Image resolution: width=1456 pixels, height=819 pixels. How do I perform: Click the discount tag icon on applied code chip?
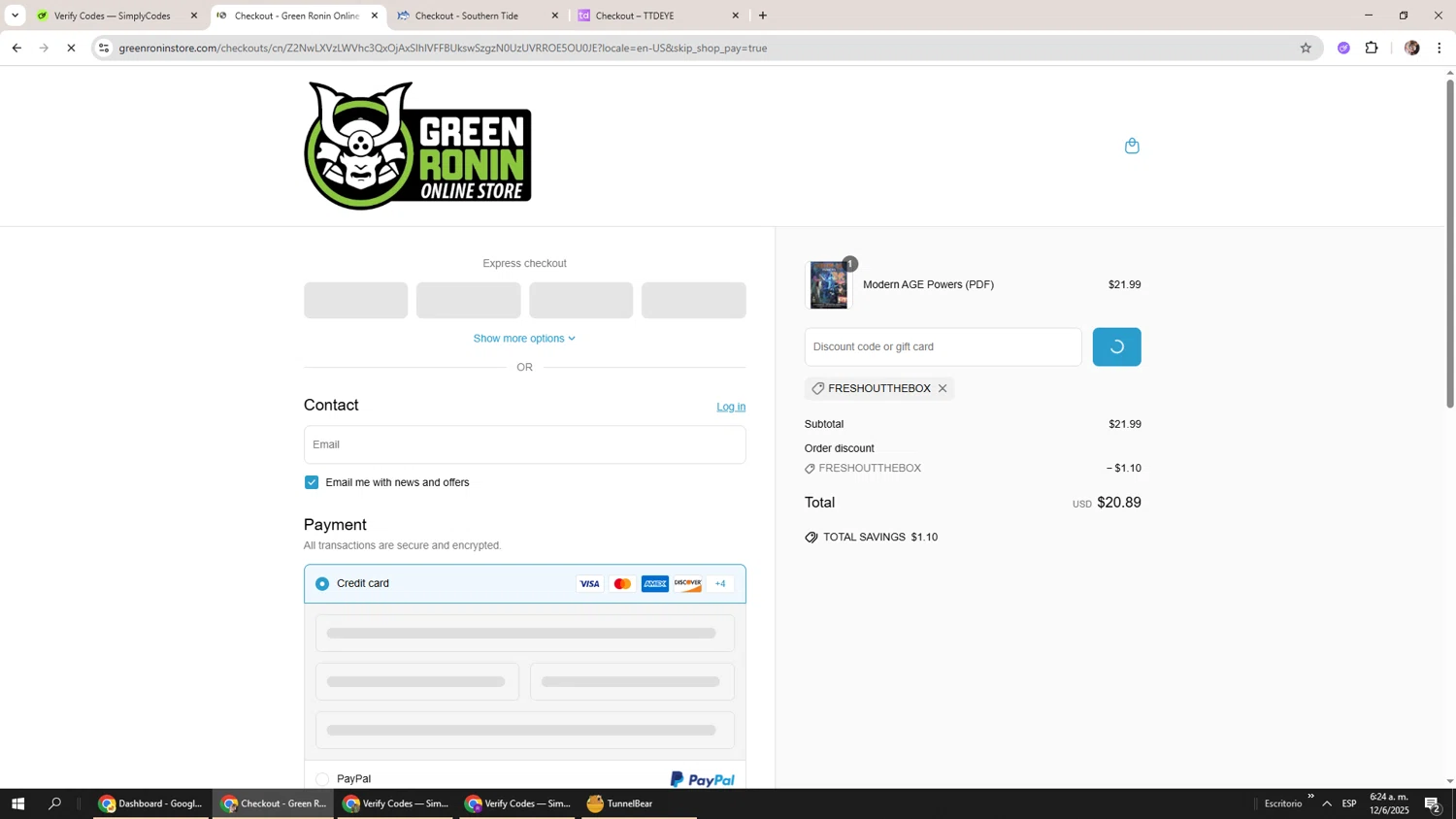pos(817,388)
